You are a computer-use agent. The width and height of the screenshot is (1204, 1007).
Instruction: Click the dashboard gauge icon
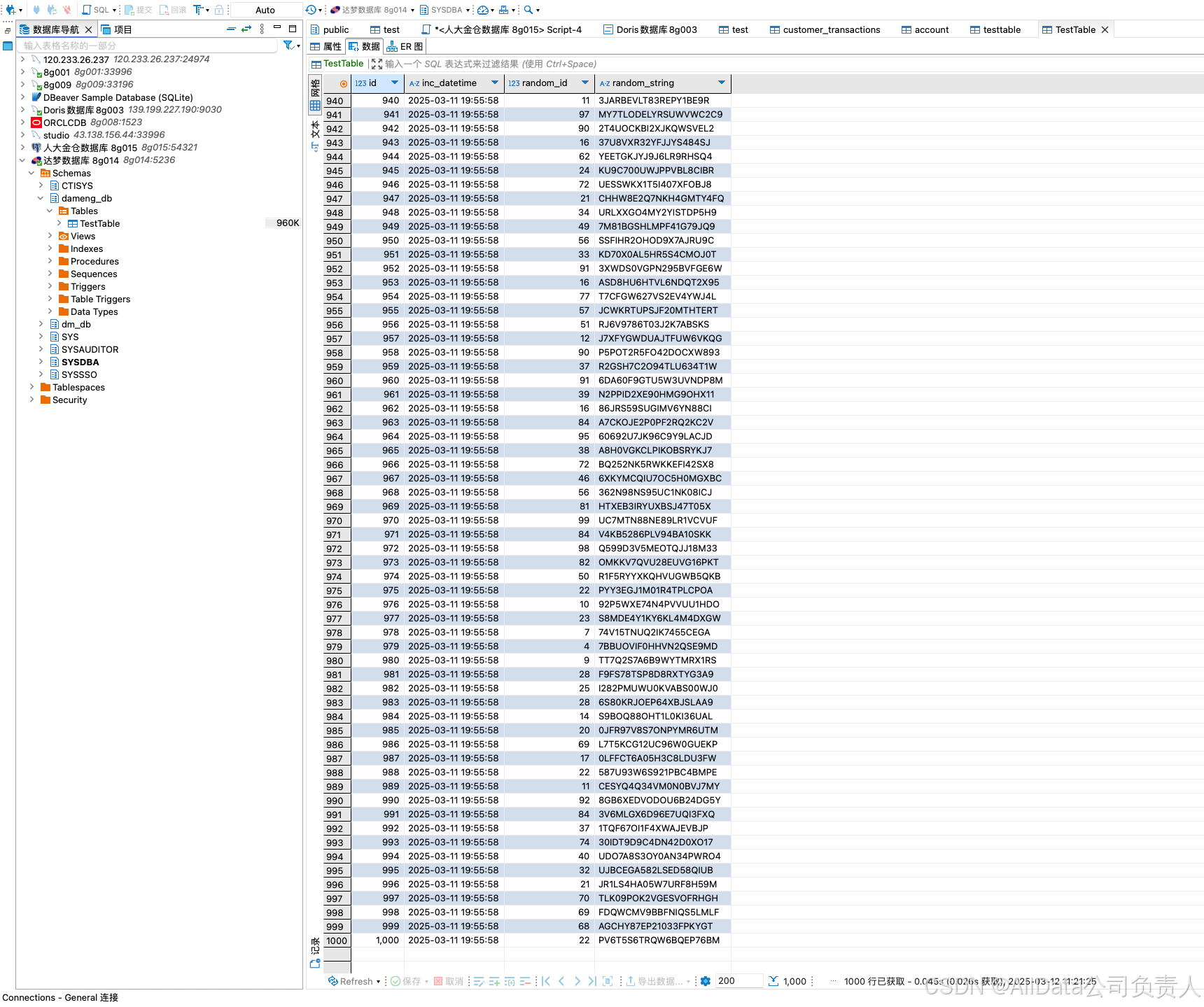tap(483, 10)
